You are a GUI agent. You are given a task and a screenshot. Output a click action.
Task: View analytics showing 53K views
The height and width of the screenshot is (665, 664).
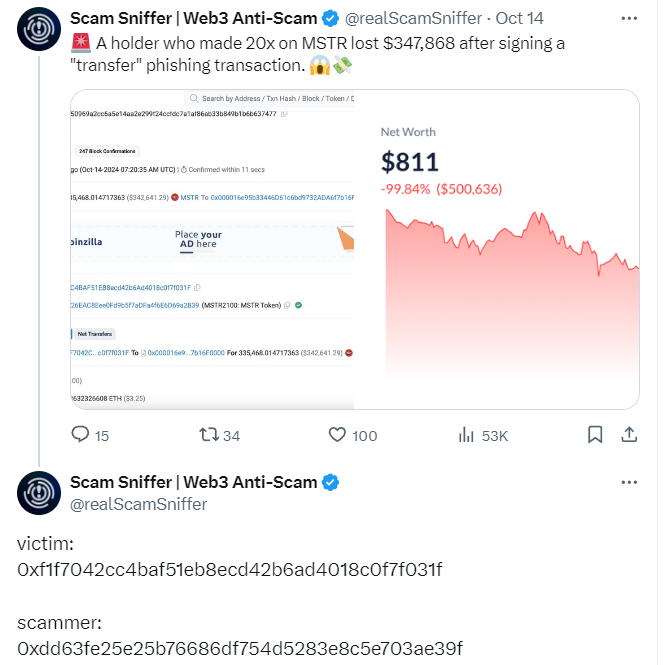click(x=466, y=435)
